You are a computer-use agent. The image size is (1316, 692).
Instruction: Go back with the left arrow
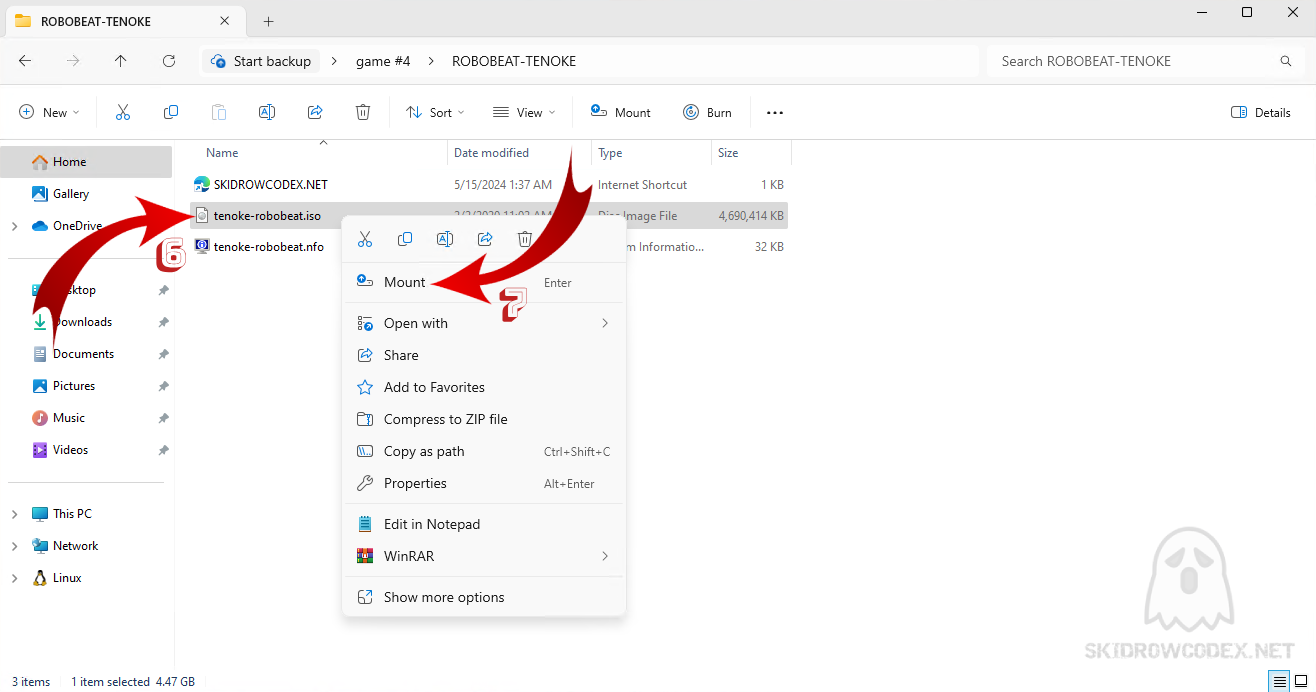(x=25, y=61)
